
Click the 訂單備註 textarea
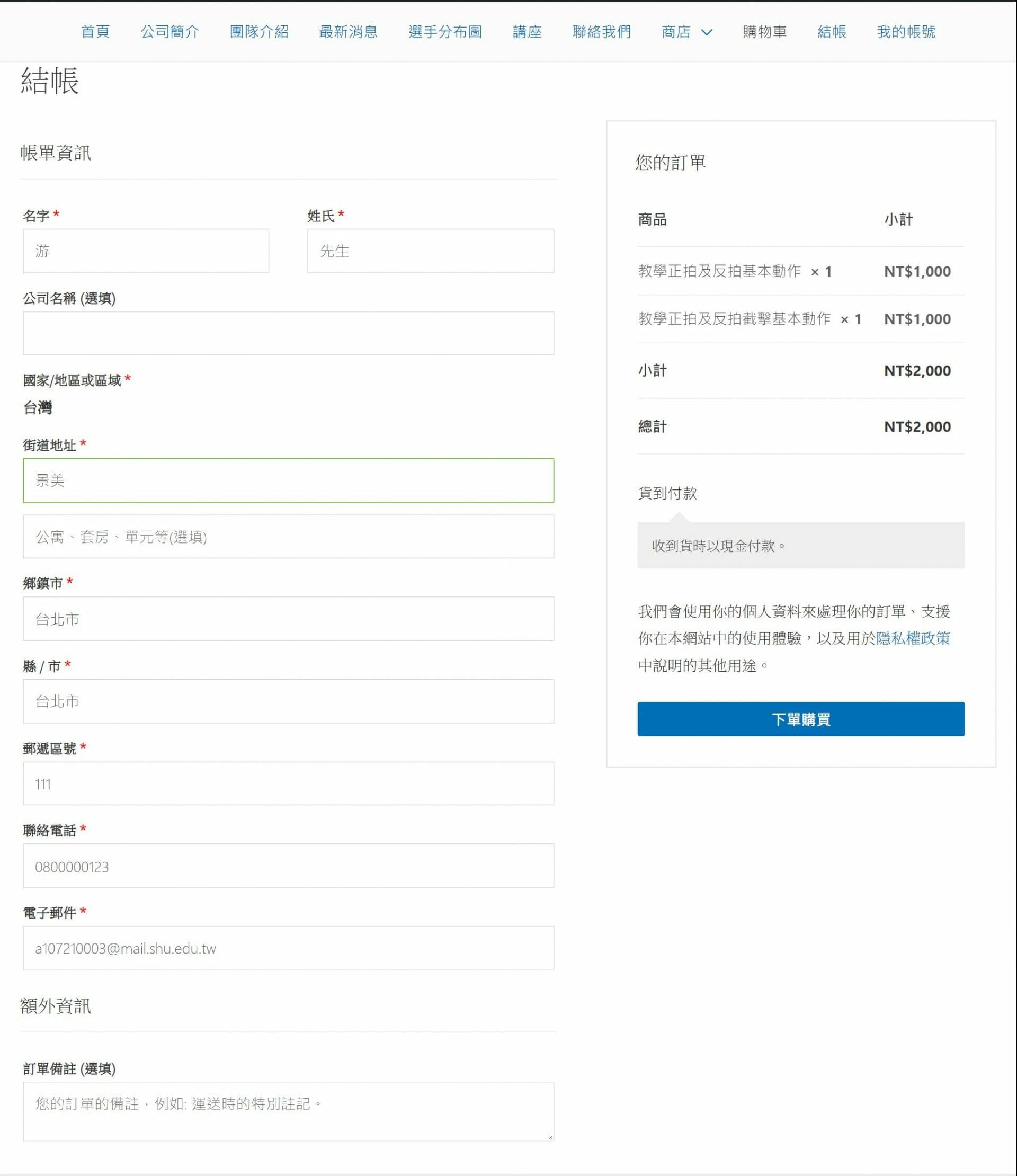pyautogui.click(x=288, y=1111)
